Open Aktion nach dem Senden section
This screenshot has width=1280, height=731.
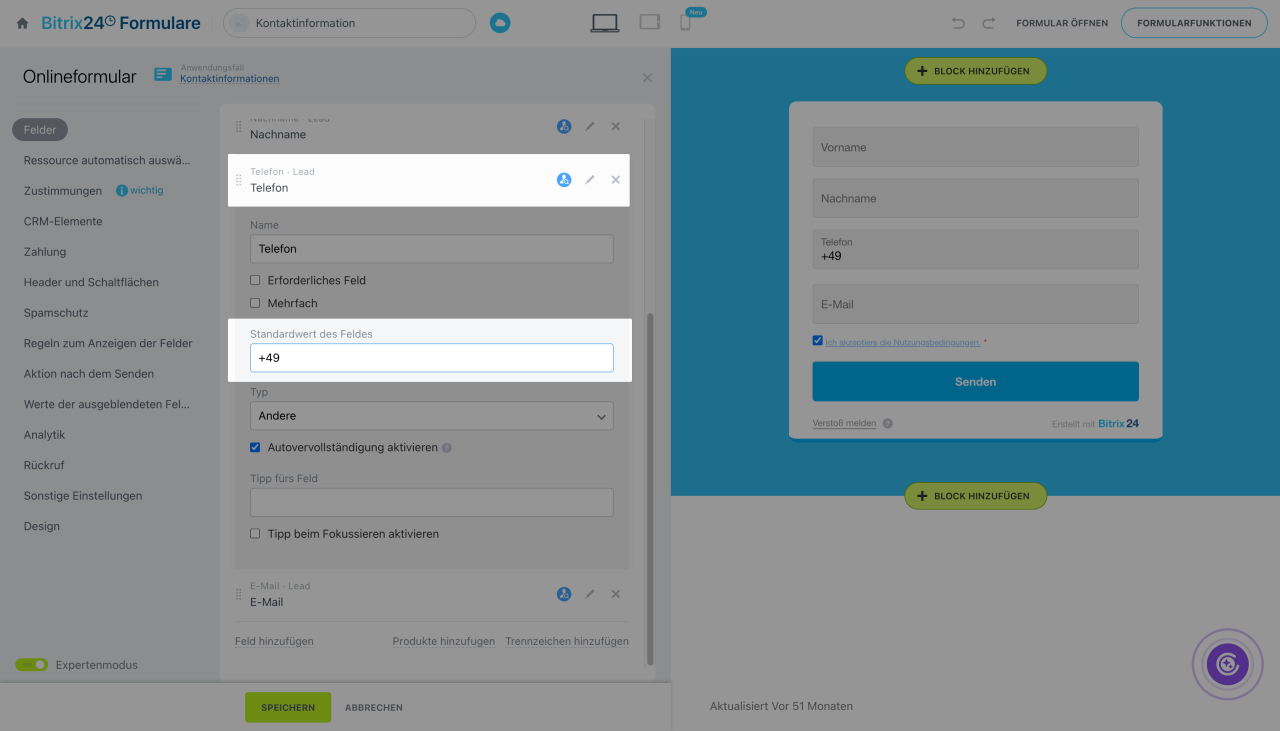pos(89,374)
